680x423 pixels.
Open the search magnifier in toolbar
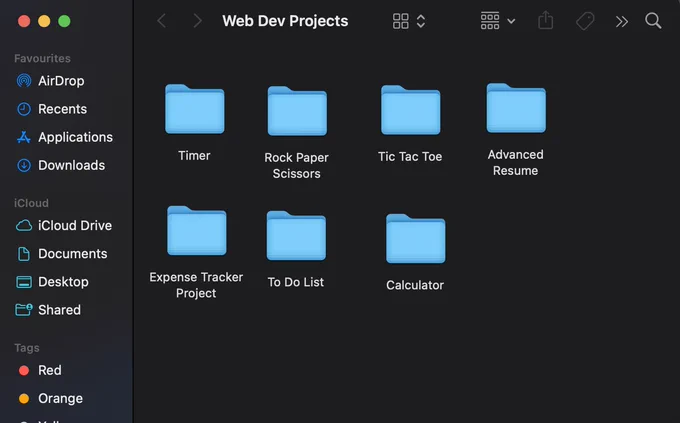coord(653,21)
